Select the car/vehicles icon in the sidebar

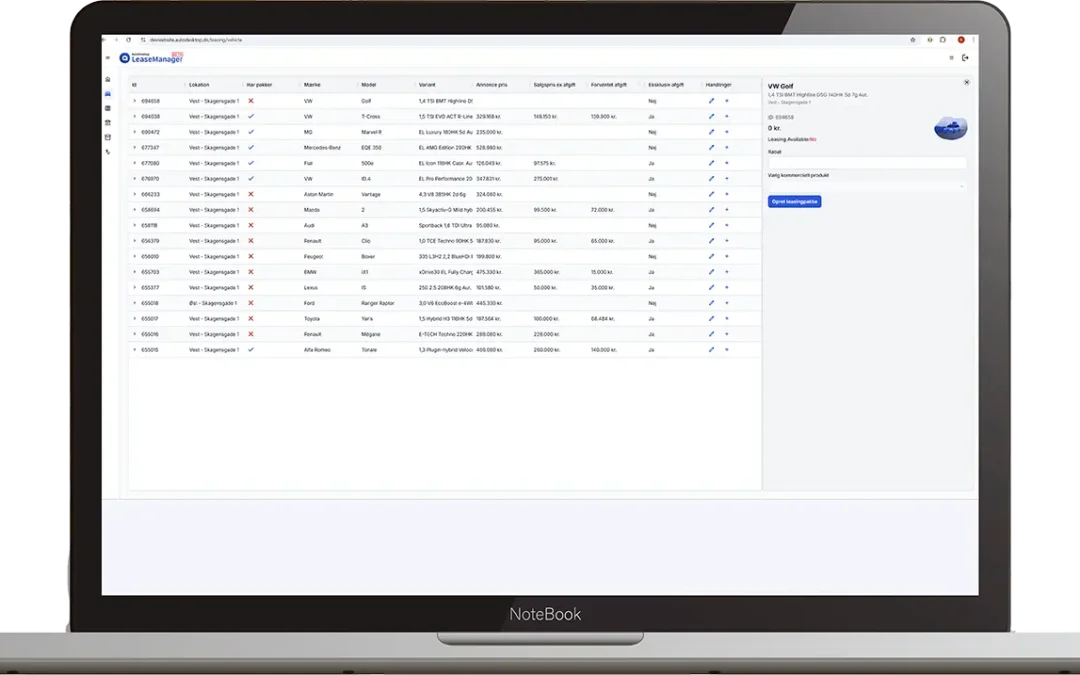tap(108, 93)
